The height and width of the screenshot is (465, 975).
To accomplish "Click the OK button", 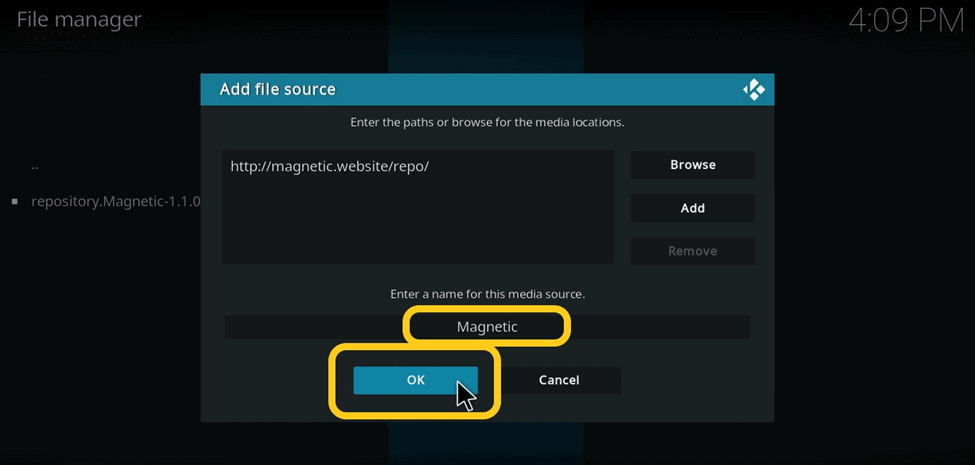I will coord(415,380).
